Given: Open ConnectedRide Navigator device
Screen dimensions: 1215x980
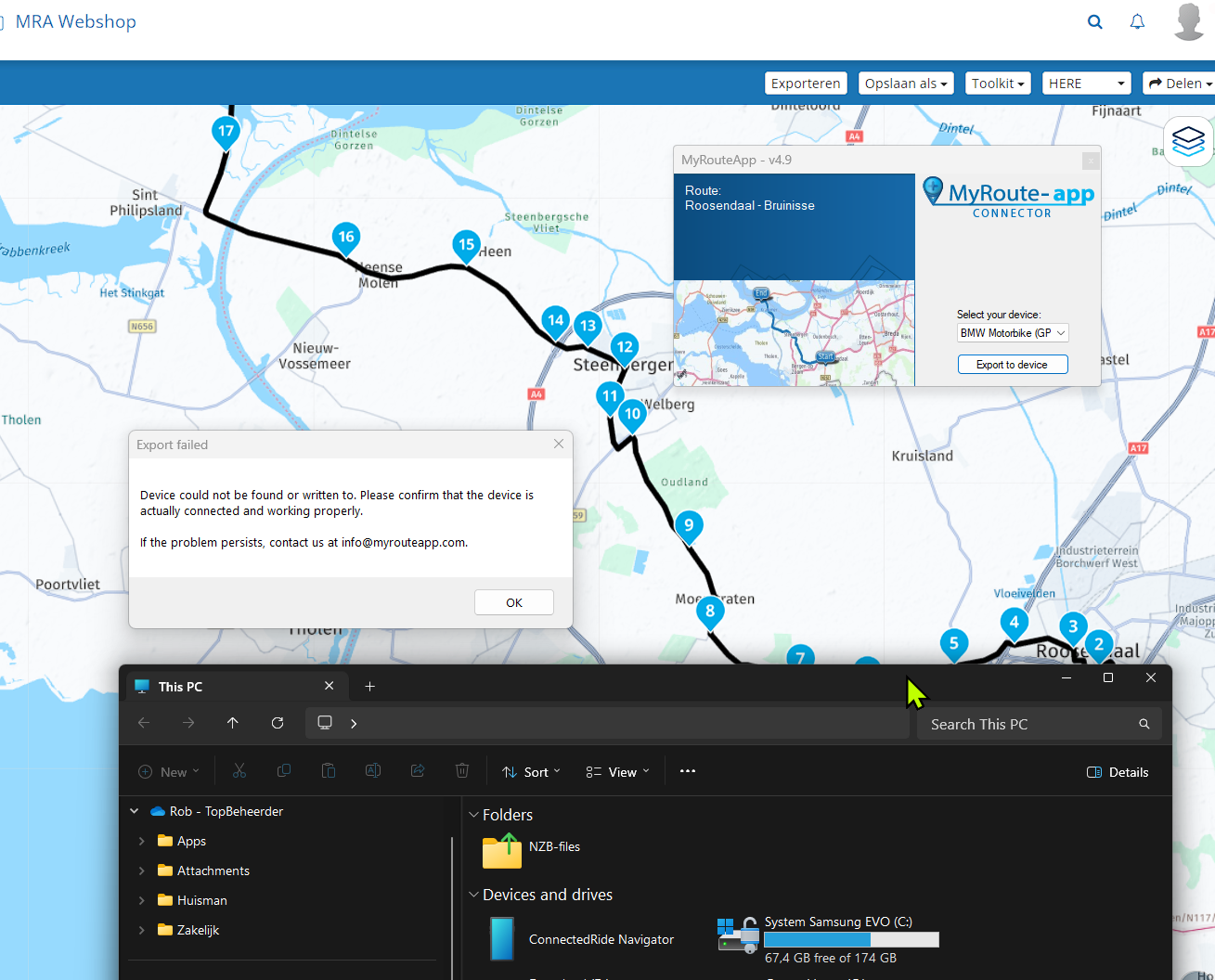Looking at the screenshot, I should coord(582,939).
